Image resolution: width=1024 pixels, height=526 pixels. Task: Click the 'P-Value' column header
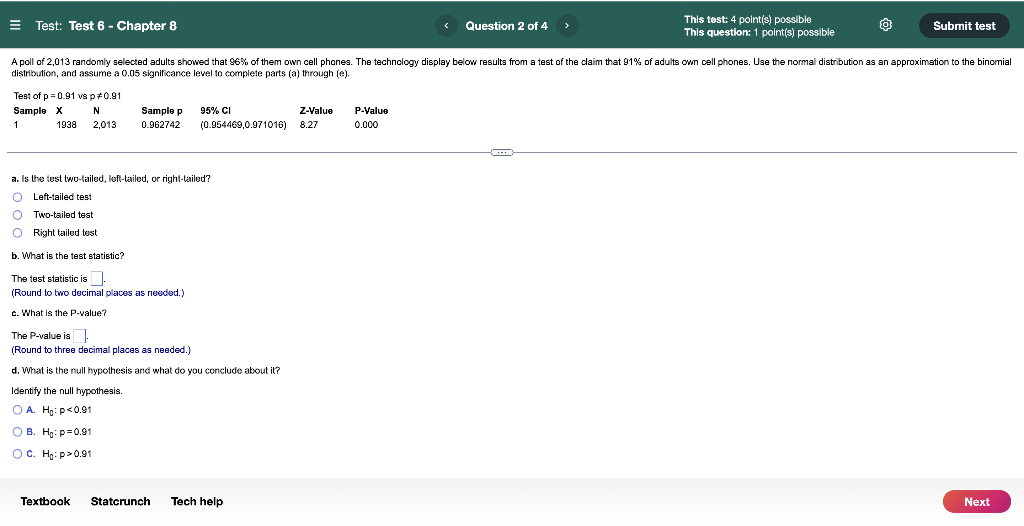[372, 110]
